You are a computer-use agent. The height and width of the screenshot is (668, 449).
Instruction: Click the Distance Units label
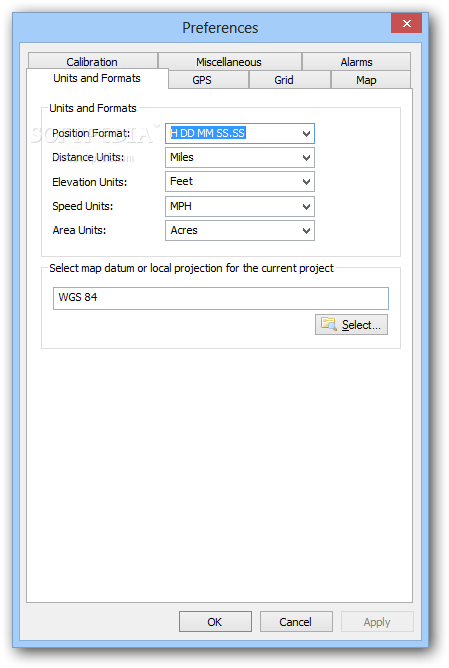pyautogui.click(x=88, y=158)
